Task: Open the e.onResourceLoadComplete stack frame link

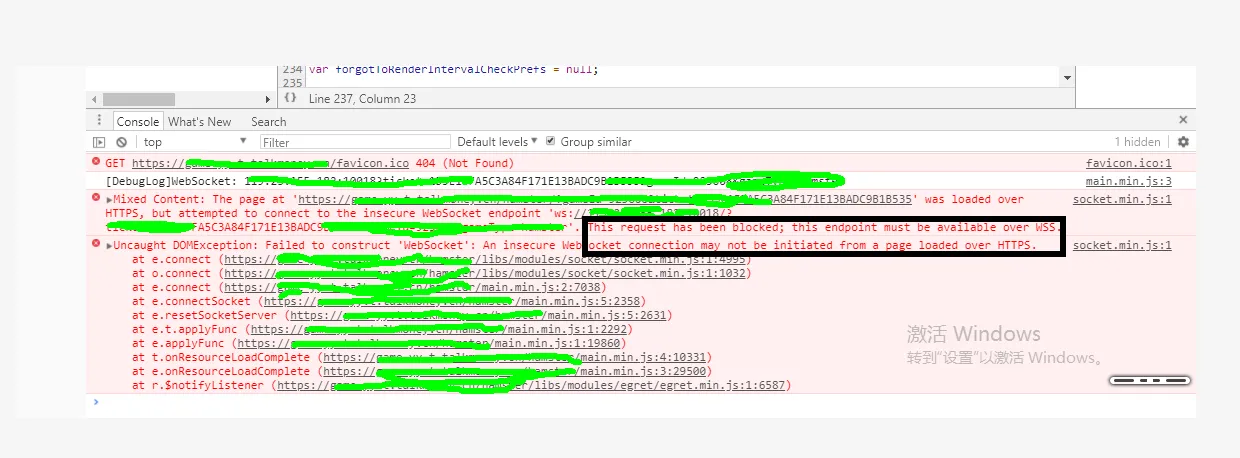Action: 516,371
